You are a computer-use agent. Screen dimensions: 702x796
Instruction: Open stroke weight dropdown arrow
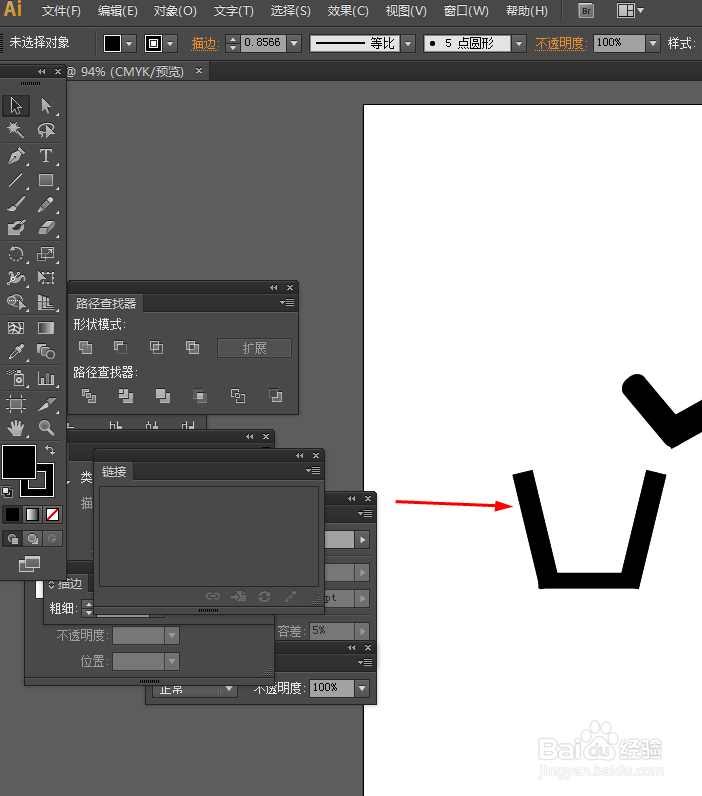294,44
